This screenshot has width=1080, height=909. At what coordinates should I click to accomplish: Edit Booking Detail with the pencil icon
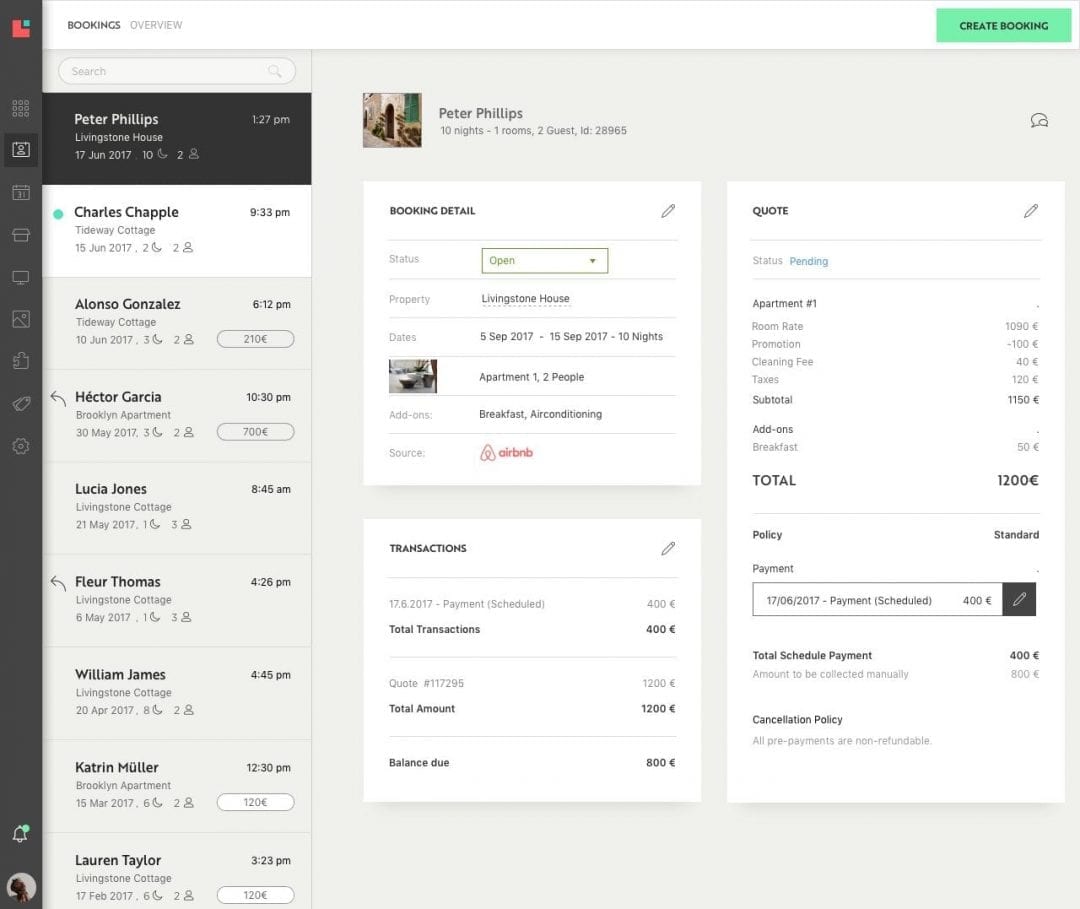click(x=668, y=211)
